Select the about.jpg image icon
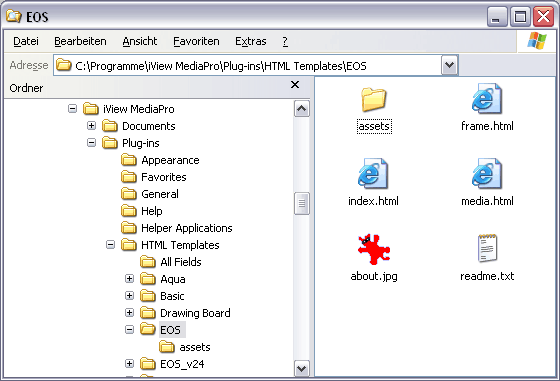The width and height of the screenshot is (560, 381). click(x=374, y=249)
